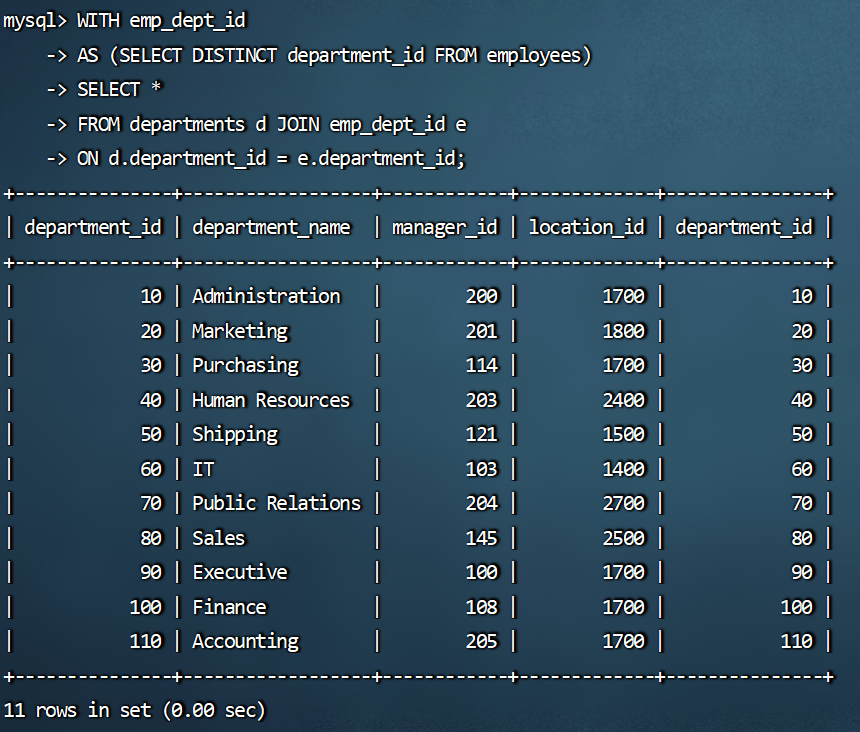This screenshot has width=860, height=732.
Task: Click the "11 rows in set" status line
Action: tap(135, 710)
